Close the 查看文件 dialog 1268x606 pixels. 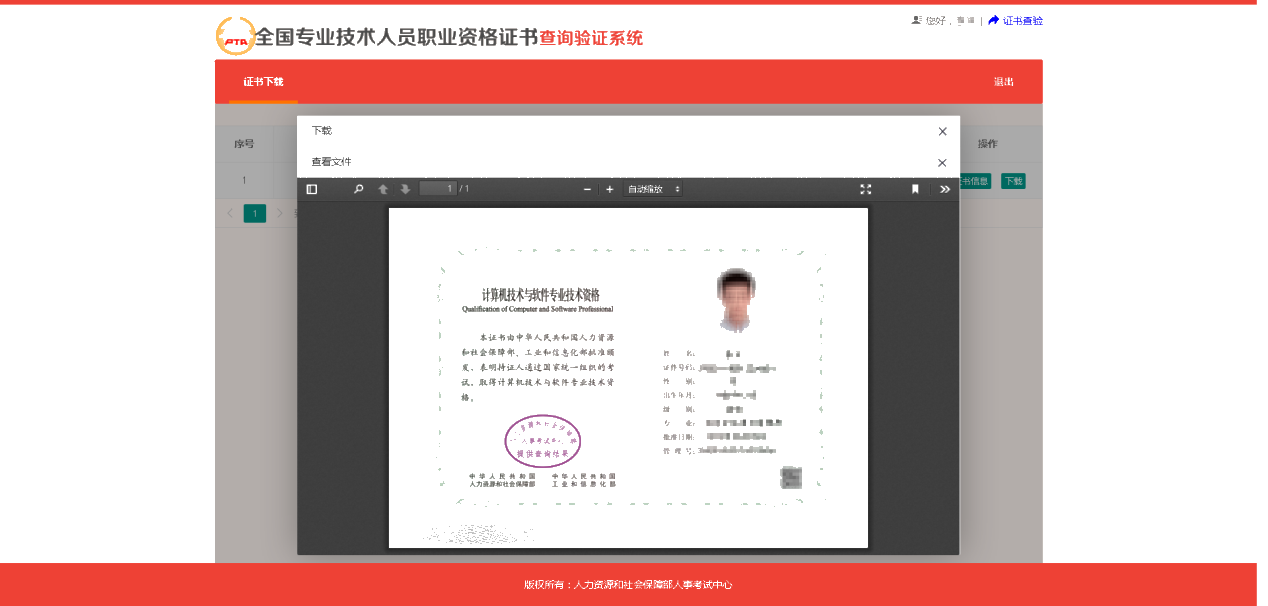tap(942, 162)
